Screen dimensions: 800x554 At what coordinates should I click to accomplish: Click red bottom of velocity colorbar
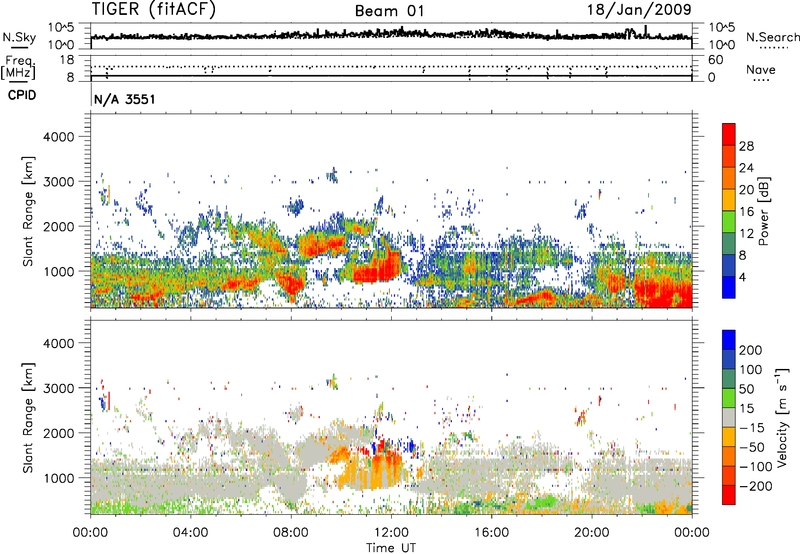click(x=729, y=495)
